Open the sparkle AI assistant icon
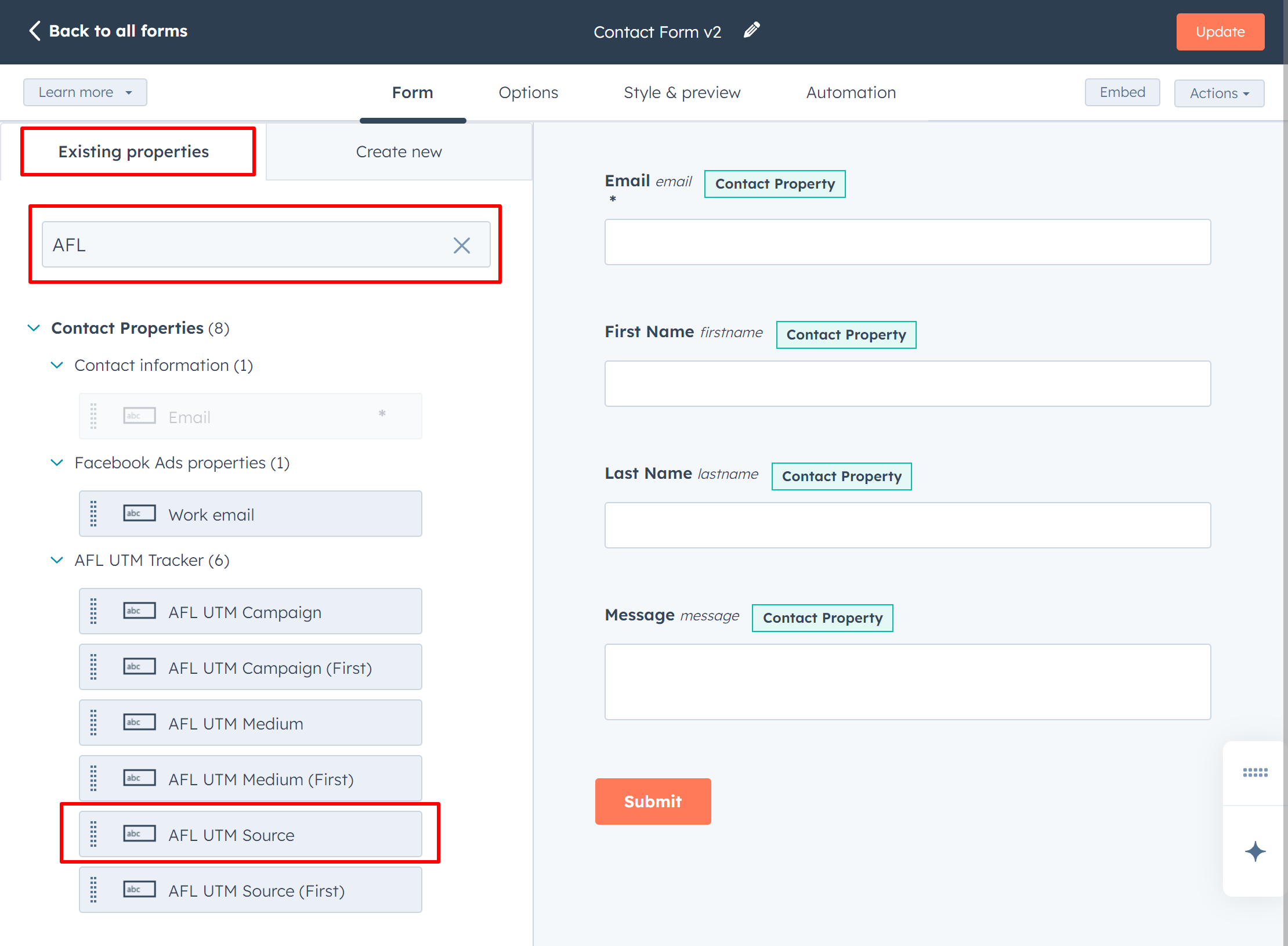1288x946 pixels. (x=1255, y=851)
